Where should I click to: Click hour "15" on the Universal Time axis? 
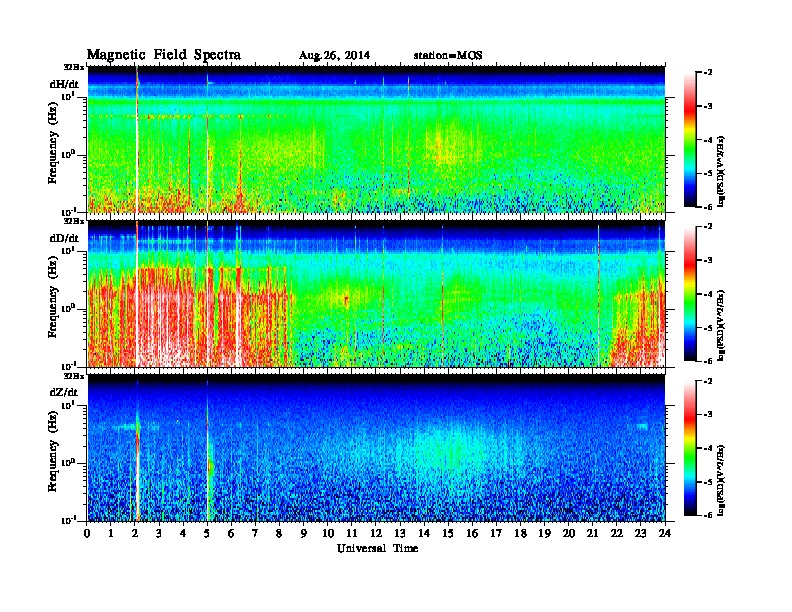448,533
